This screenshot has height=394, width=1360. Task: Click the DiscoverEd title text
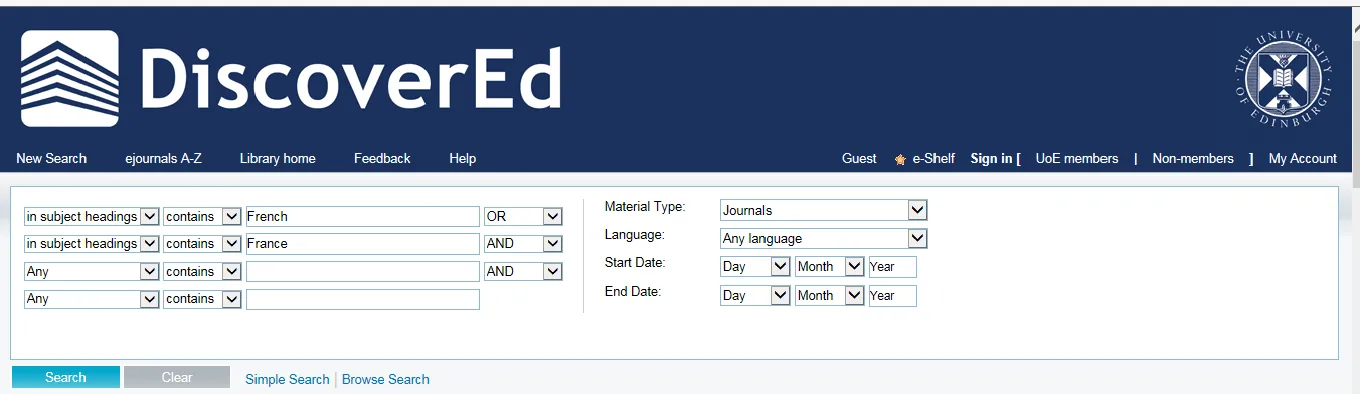click(x=351, y=78)
